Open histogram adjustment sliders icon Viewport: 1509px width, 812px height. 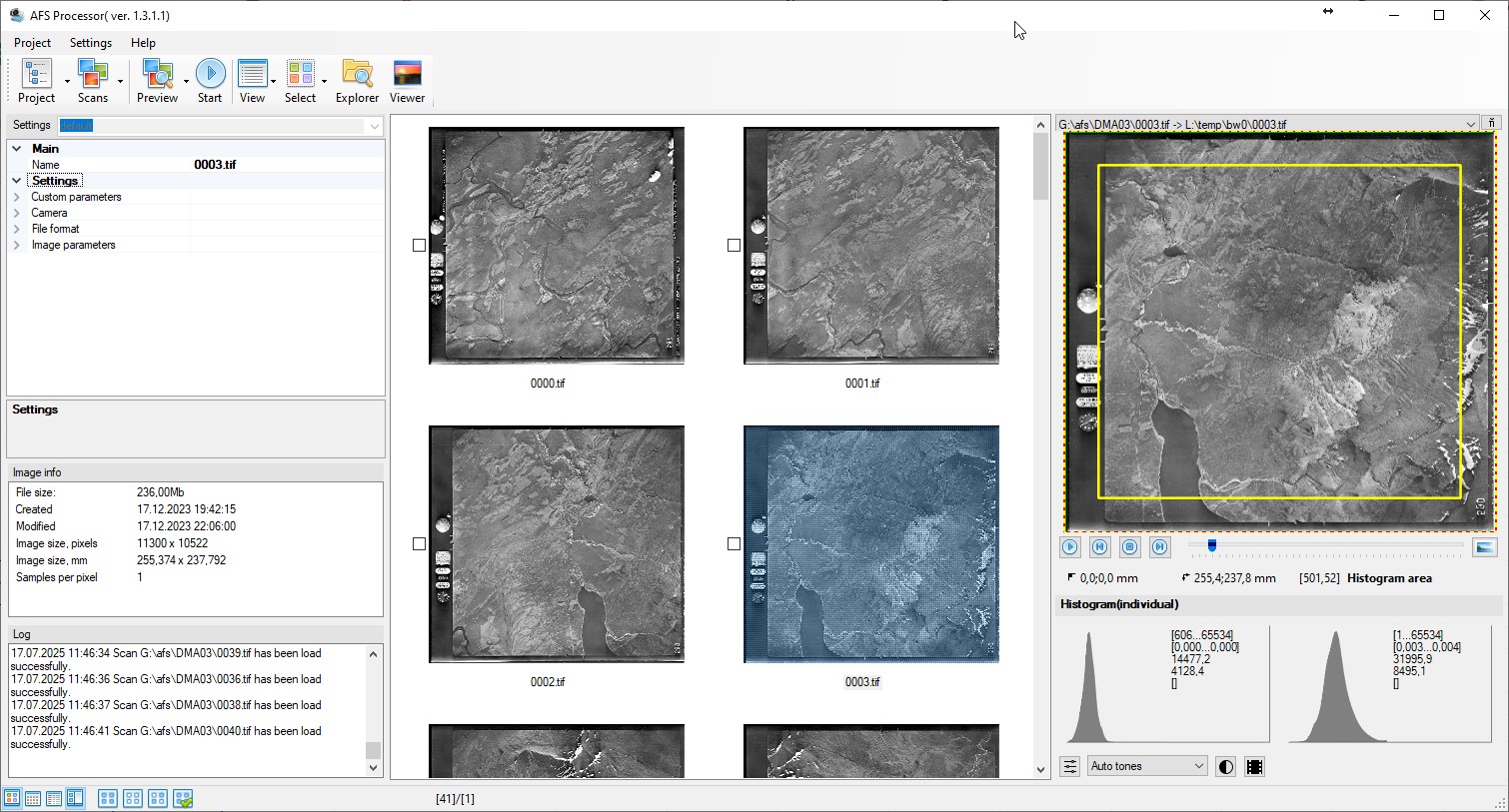coord(1070,766)
